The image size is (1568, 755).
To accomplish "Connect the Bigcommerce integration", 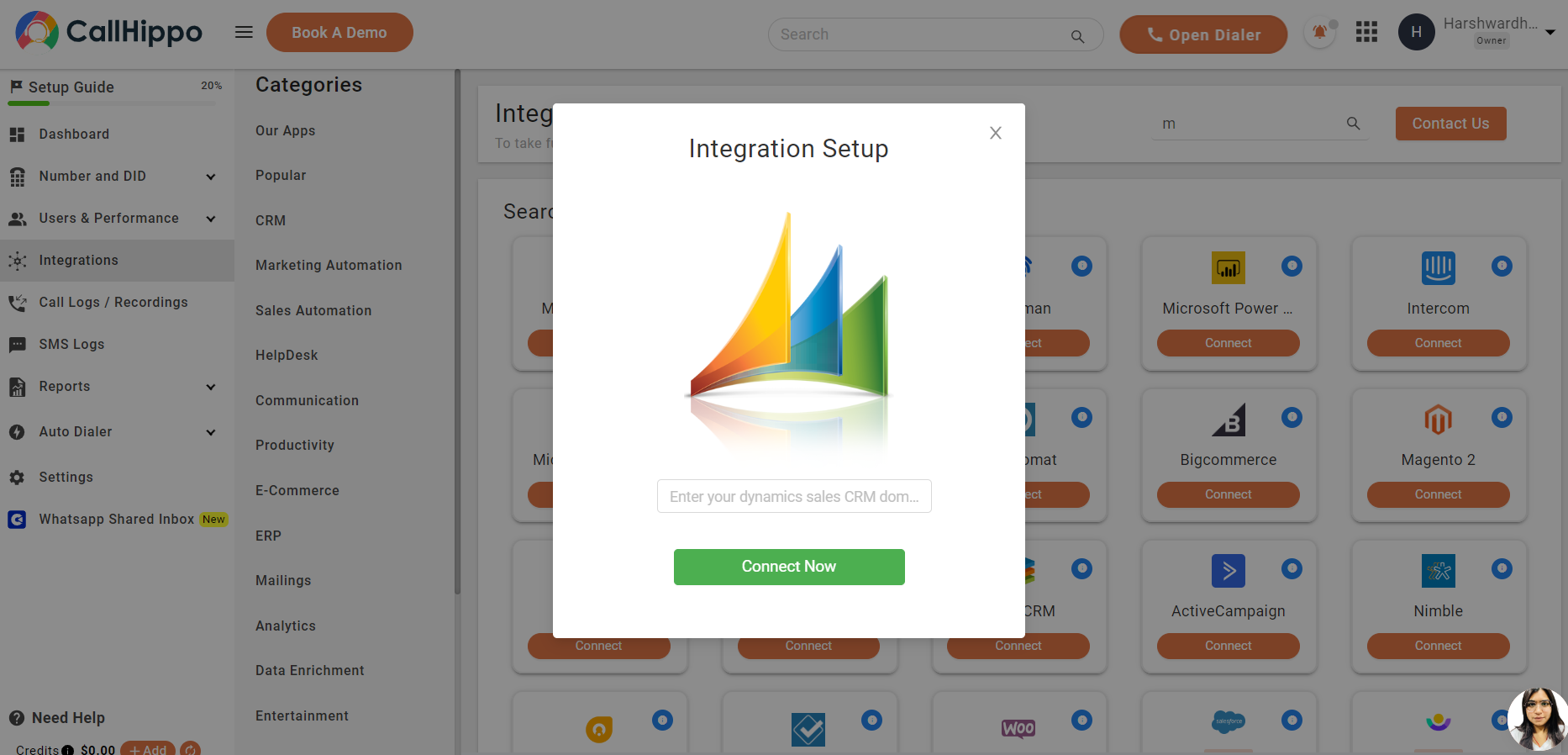I will coord(1229,494).
